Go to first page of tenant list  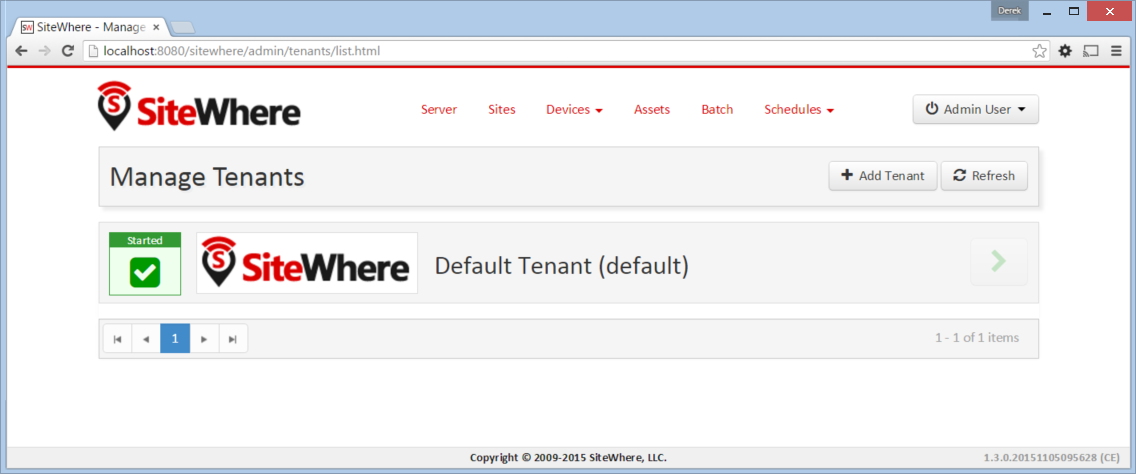(117, 338)
